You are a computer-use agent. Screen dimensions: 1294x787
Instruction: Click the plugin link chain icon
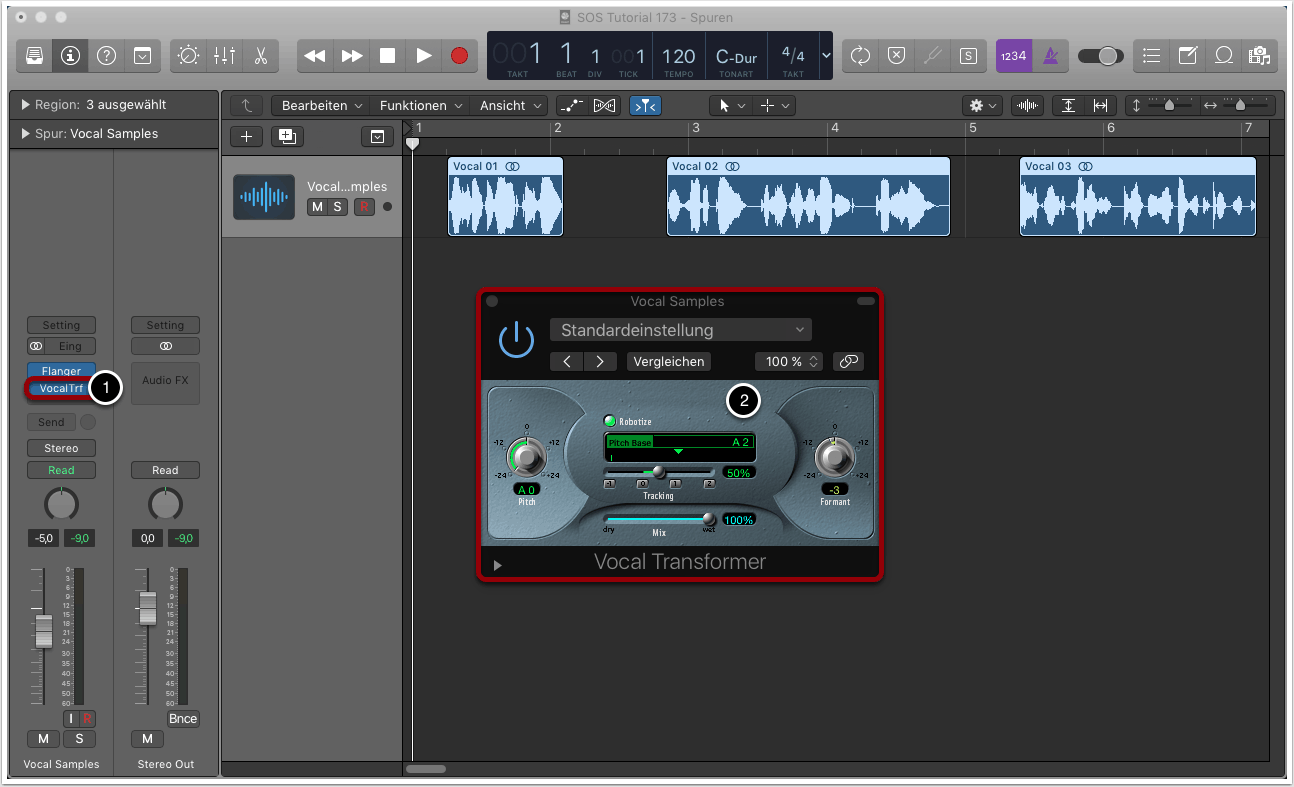848,361
